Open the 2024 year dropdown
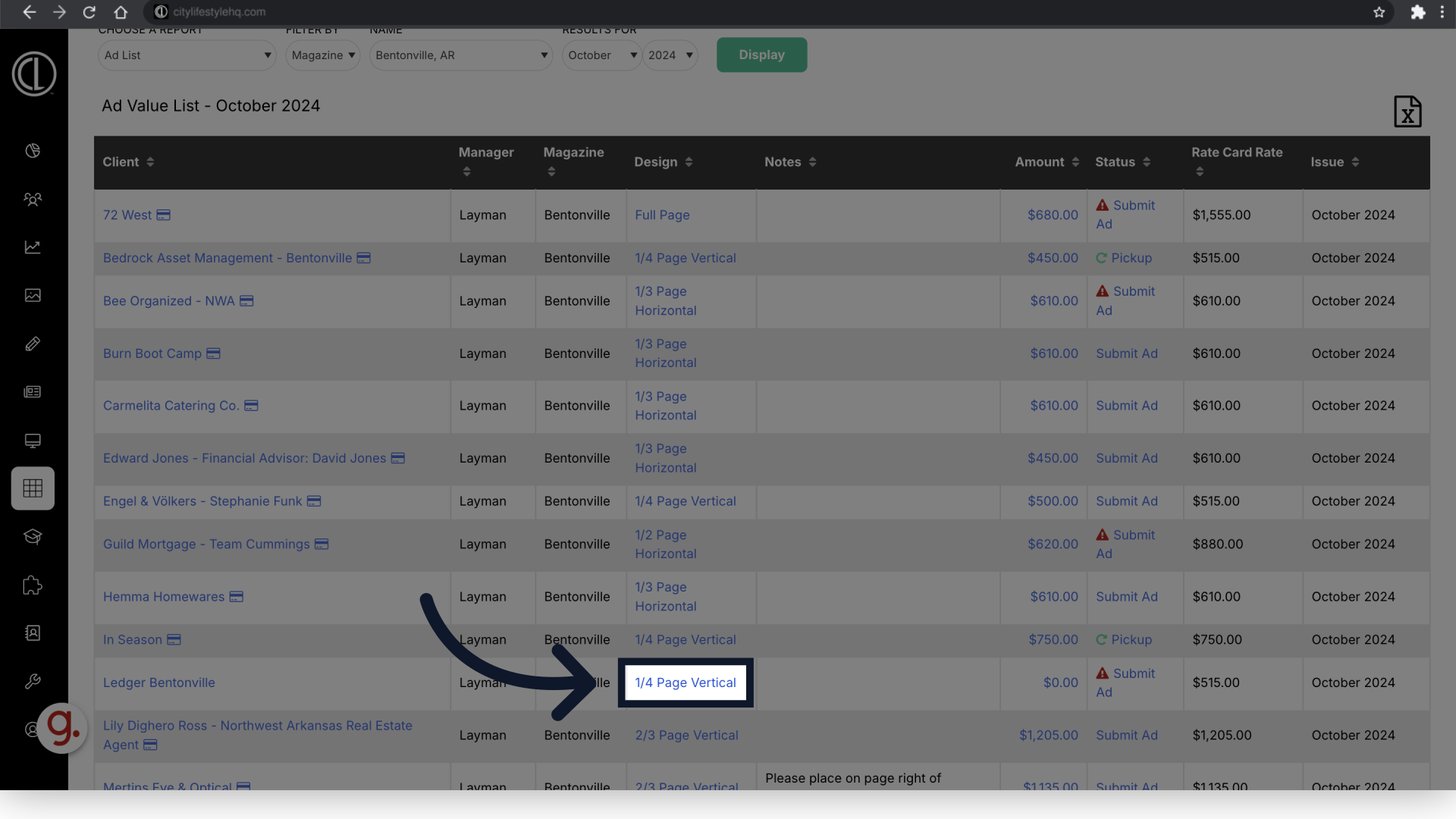This screenshot has height=819, width=1456. click(670, 55)
